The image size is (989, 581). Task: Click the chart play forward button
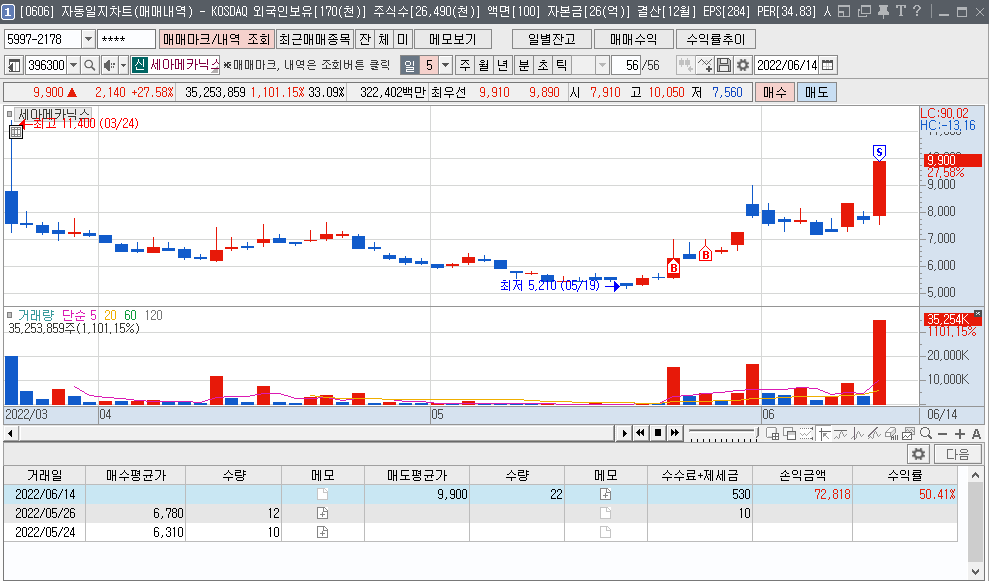click(624, 433)
